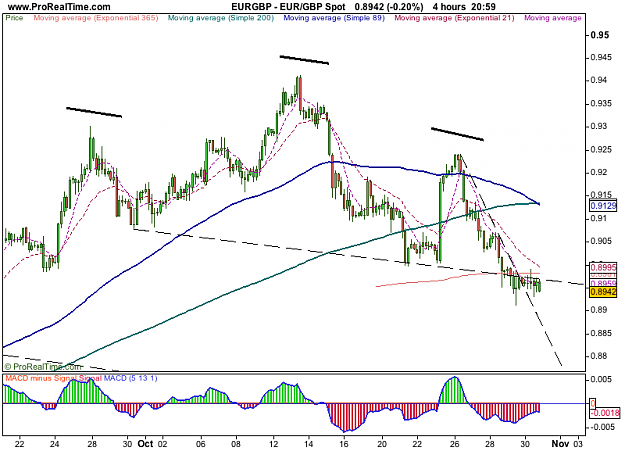
Task: Click the yellow 0.8942 current price tag
Action: (603, 292)
